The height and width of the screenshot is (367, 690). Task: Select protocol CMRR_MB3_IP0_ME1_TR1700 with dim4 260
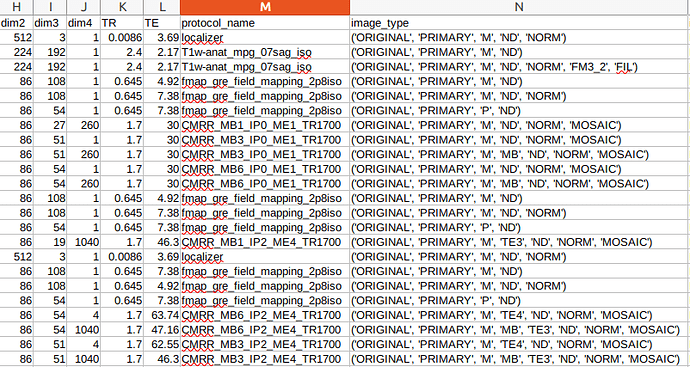265,154
